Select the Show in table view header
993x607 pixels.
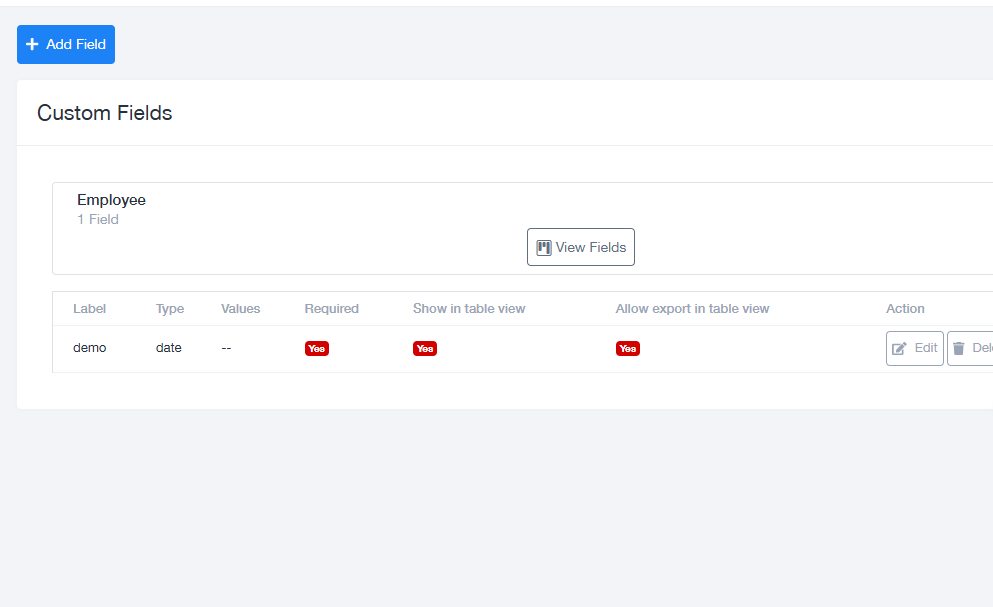coord(469,309)
